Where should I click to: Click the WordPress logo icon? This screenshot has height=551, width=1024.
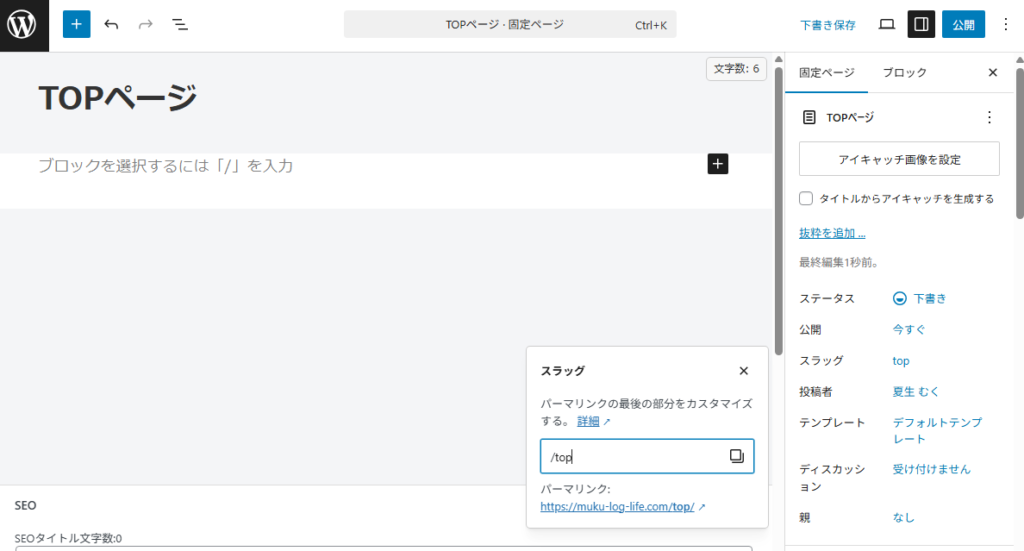pos(24,25)
